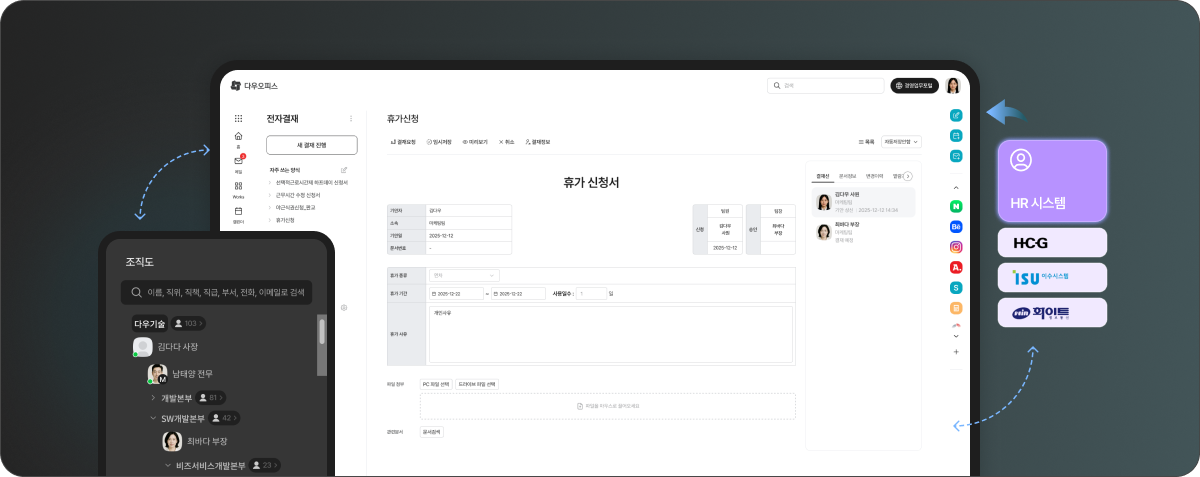Open the 자동저장안함 dropdown

pyautogui.click(x=901, y=142)
